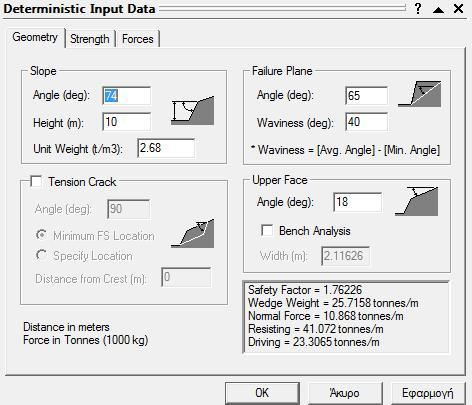
Task: Select the Specify Location radio button
Action: click(x=41, y=255)
